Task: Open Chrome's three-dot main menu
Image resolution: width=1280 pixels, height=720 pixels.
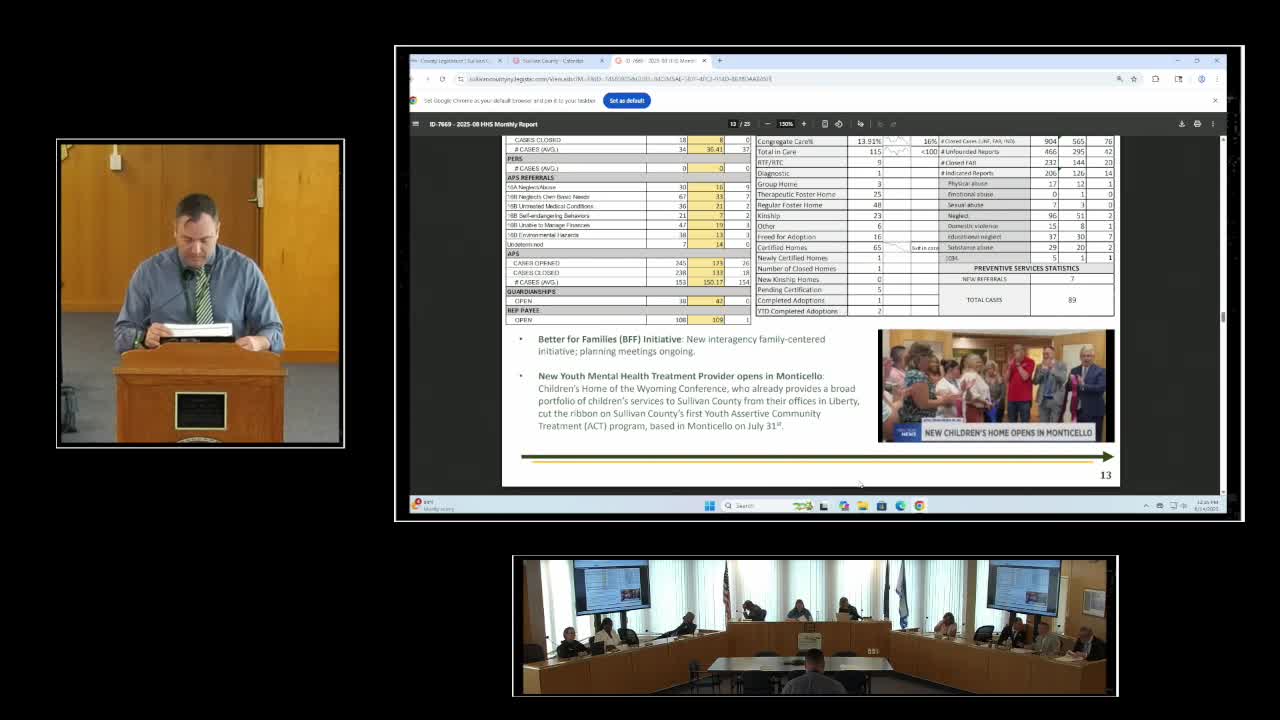Action: pyautogui.click(x=1218, y=78)
